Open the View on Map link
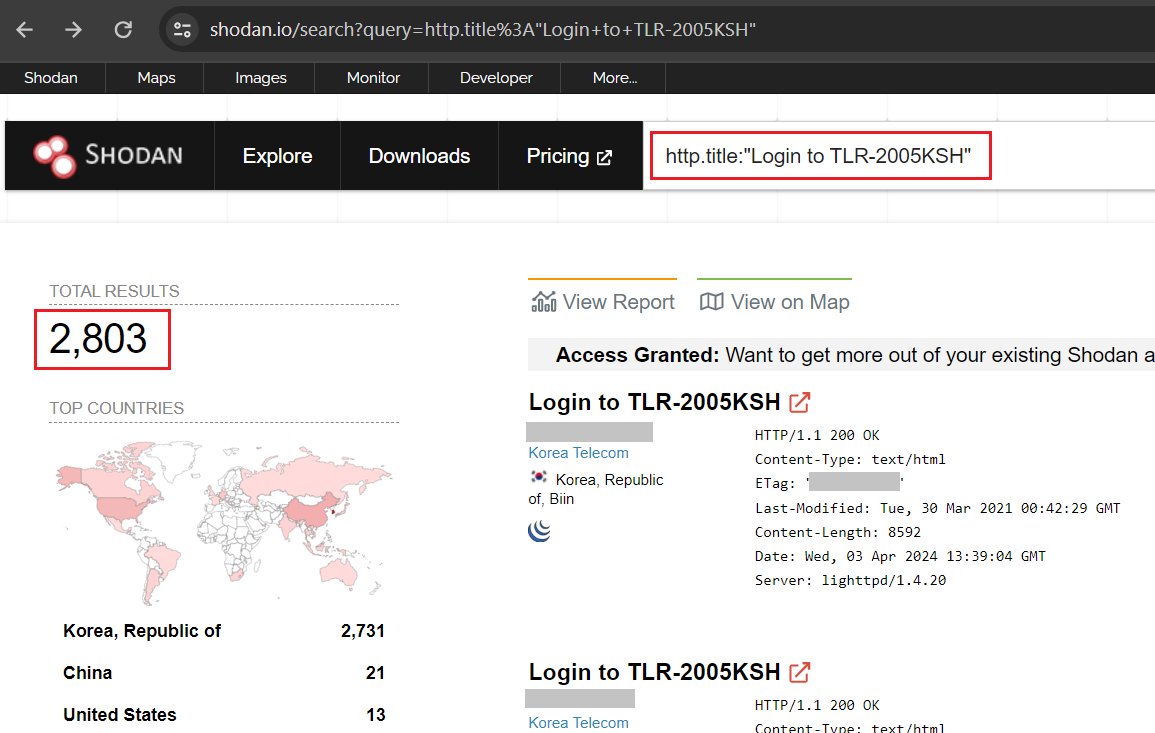 774,301
